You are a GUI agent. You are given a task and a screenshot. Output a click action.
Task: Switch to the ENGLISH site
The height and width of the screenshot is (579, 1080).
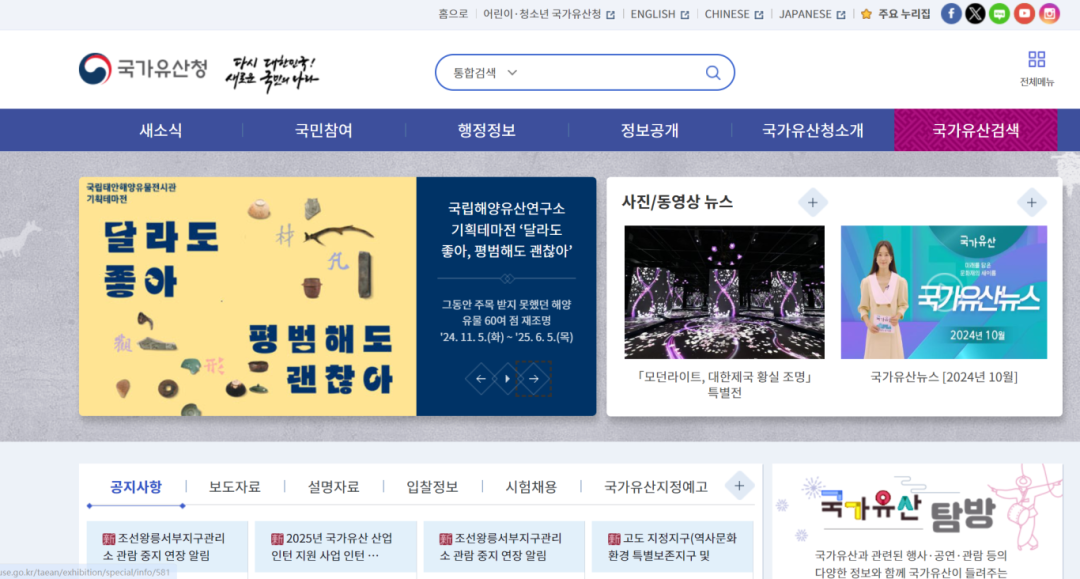pyautogui.click(x=659, y=14)
